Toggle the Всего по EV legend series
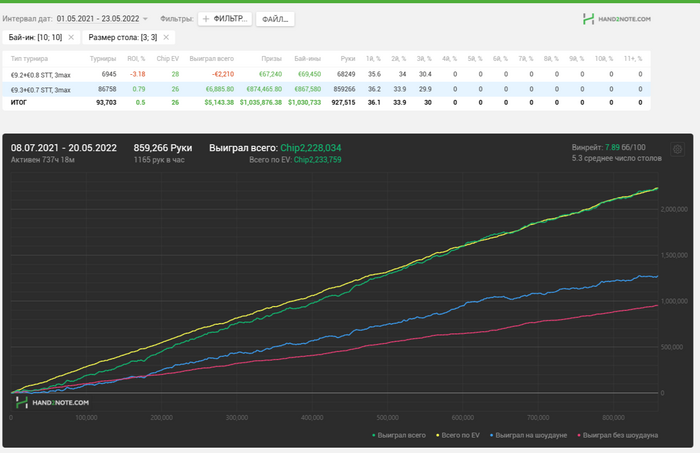Viewport: 700px width, 453px height. pyautogui.click(x=458, y=435)
